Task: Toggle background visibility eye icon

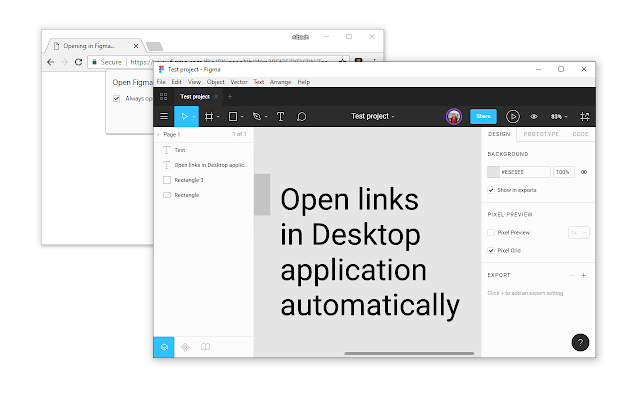Action: (x=584, y=172)
